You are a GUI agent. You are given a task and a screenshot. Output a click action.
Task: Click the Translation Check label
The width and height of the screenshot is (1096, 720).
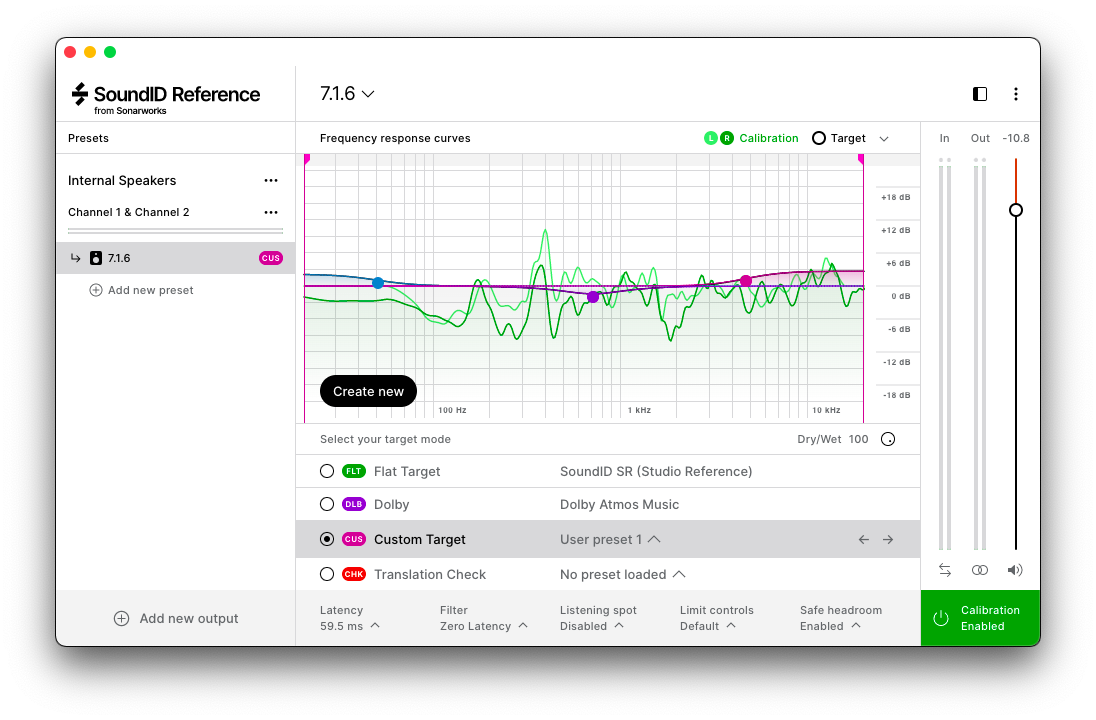pyautogui.click(x=430, y=574)
